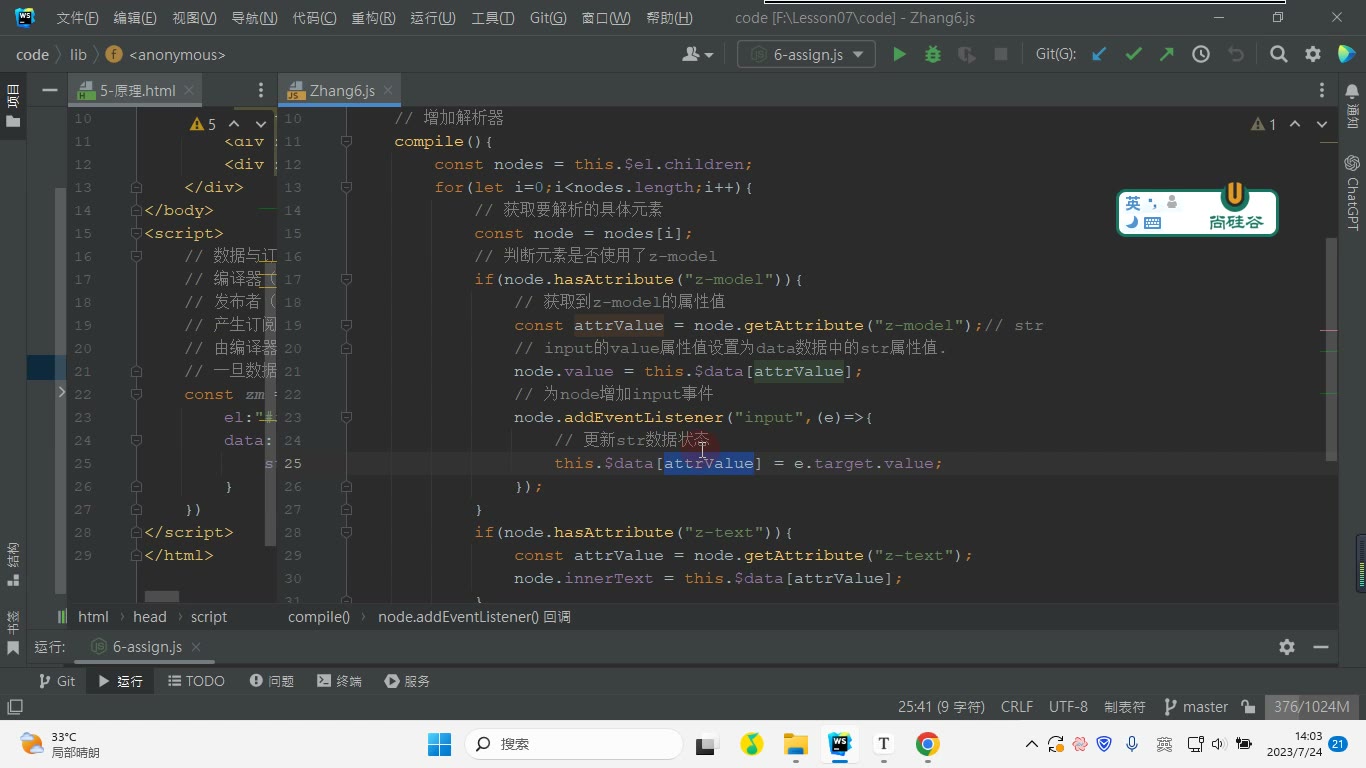Toggle the Git tool window
This screenshot has height=768, width=1366.
[x=56, y=681]
